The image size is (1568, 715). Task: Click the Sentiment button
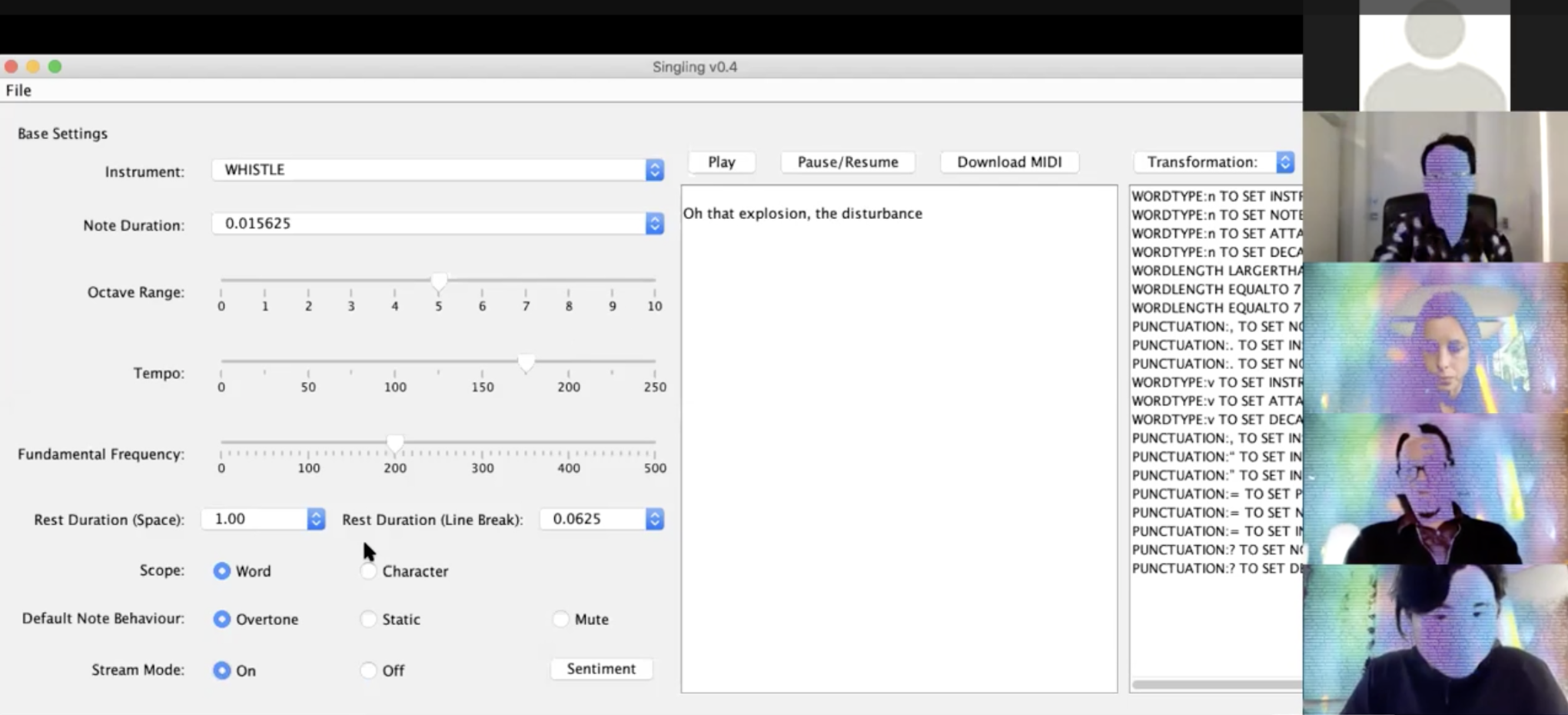(x=601, y=669)
